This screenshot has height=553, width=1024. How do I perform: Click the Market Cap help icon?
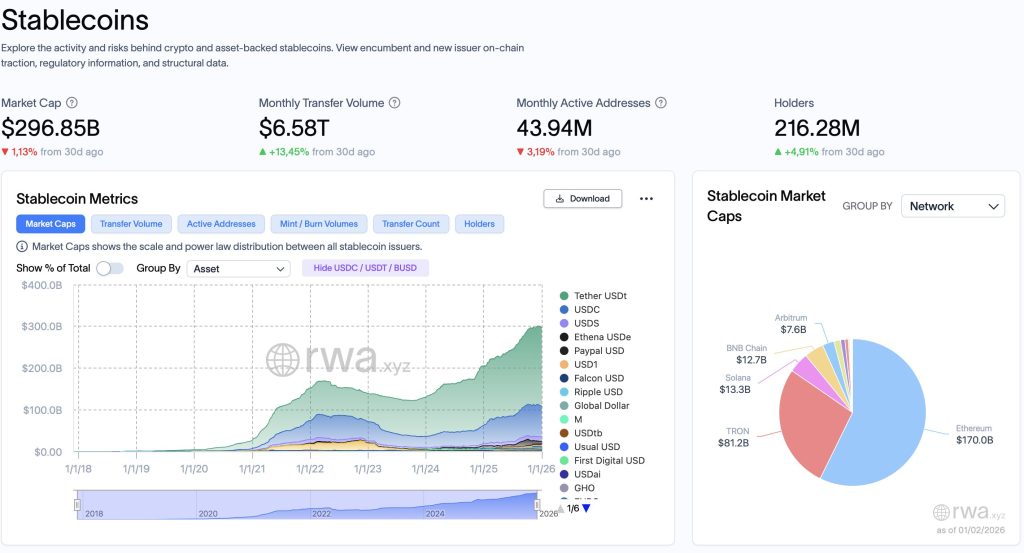[71, 103]
